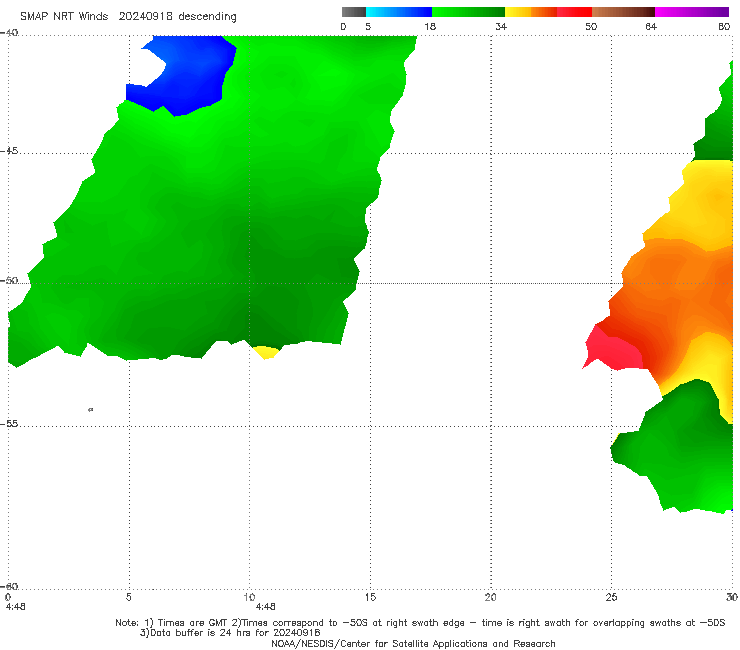Image resolution: width=740 pixels, height=650 pixels.
Task: Click the '20' longitude axis label
Action: coord(491,597)
